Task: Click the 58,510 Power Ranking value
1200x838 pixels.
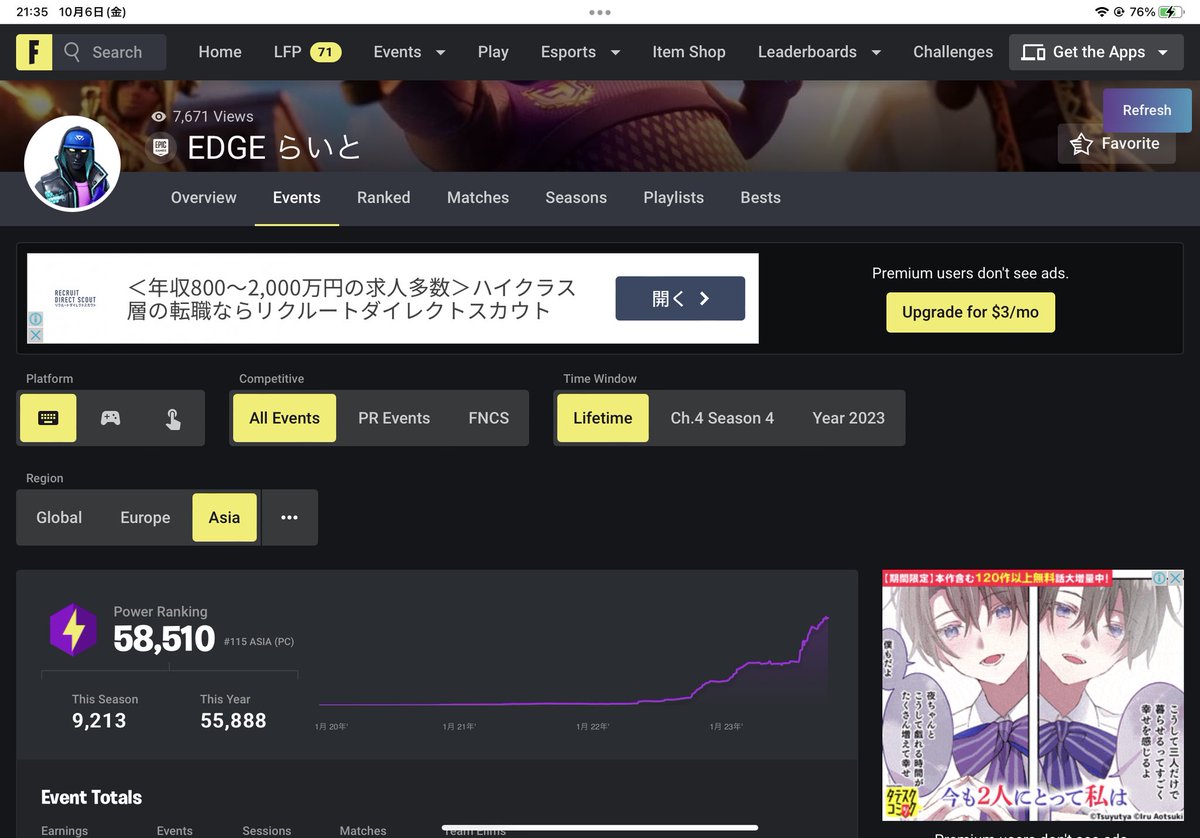Action: (164, 639)
